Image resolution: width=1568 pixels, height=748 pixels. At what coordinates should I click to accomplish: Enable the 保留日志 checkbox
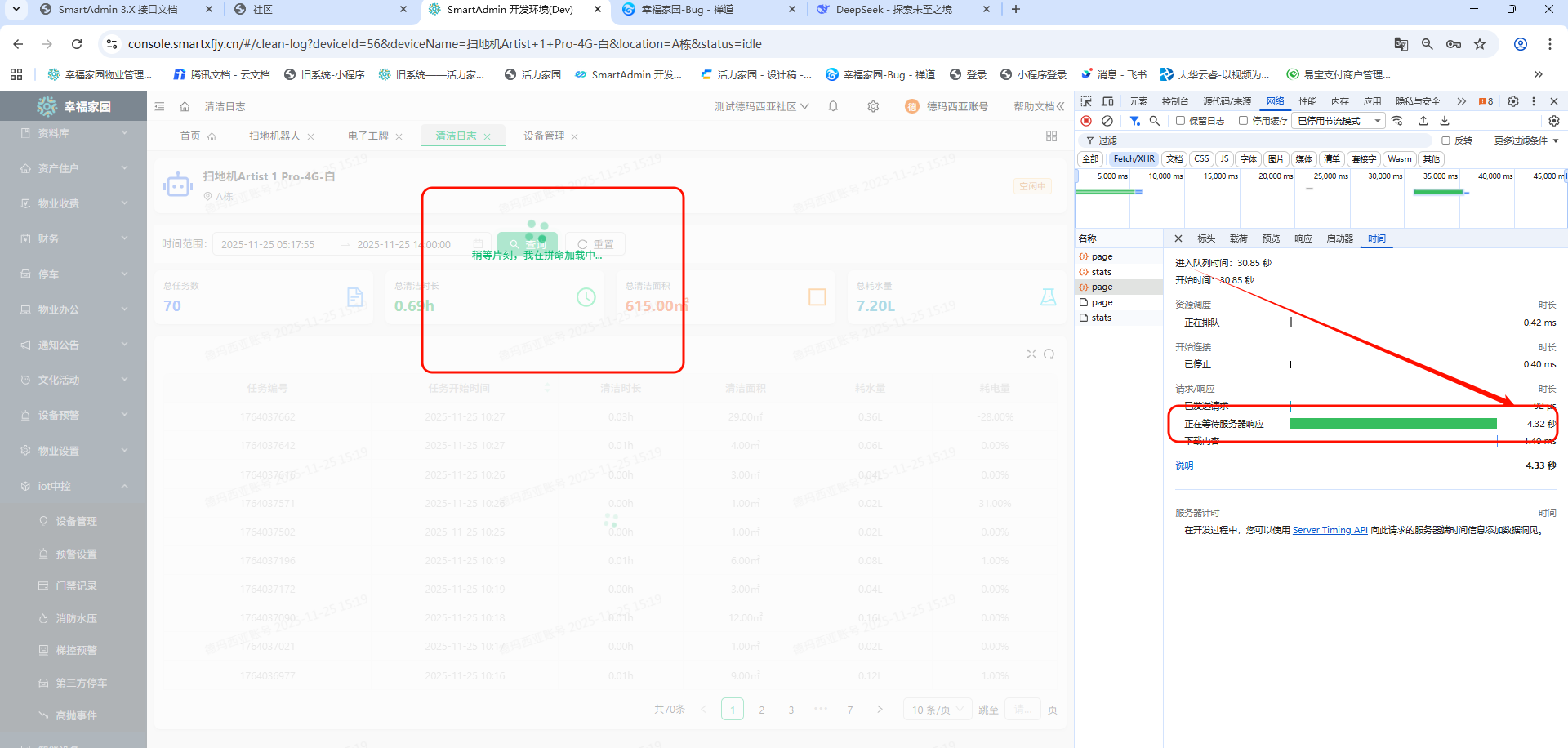click(1180, 121)
